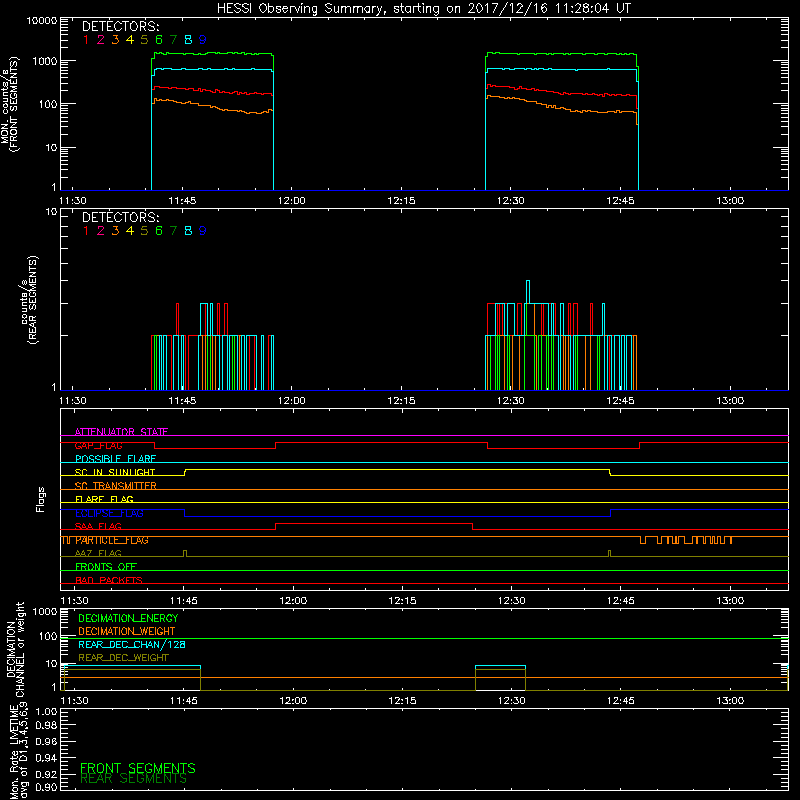
Task: Click the 12:00 time label under front-segments plot
Action: click(292, 201)
